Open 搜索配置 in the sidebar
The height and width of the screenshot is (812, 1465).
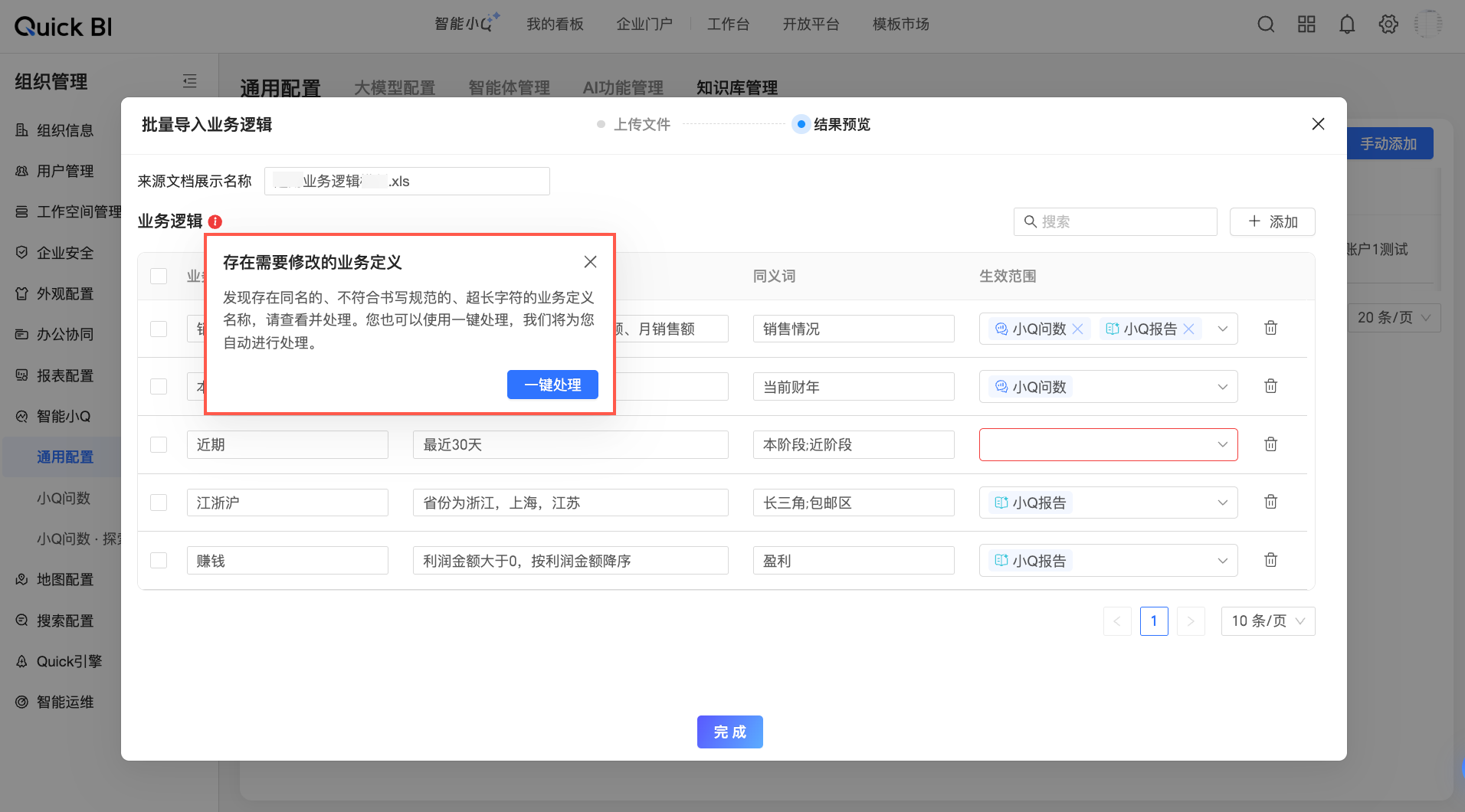point(65,620)
